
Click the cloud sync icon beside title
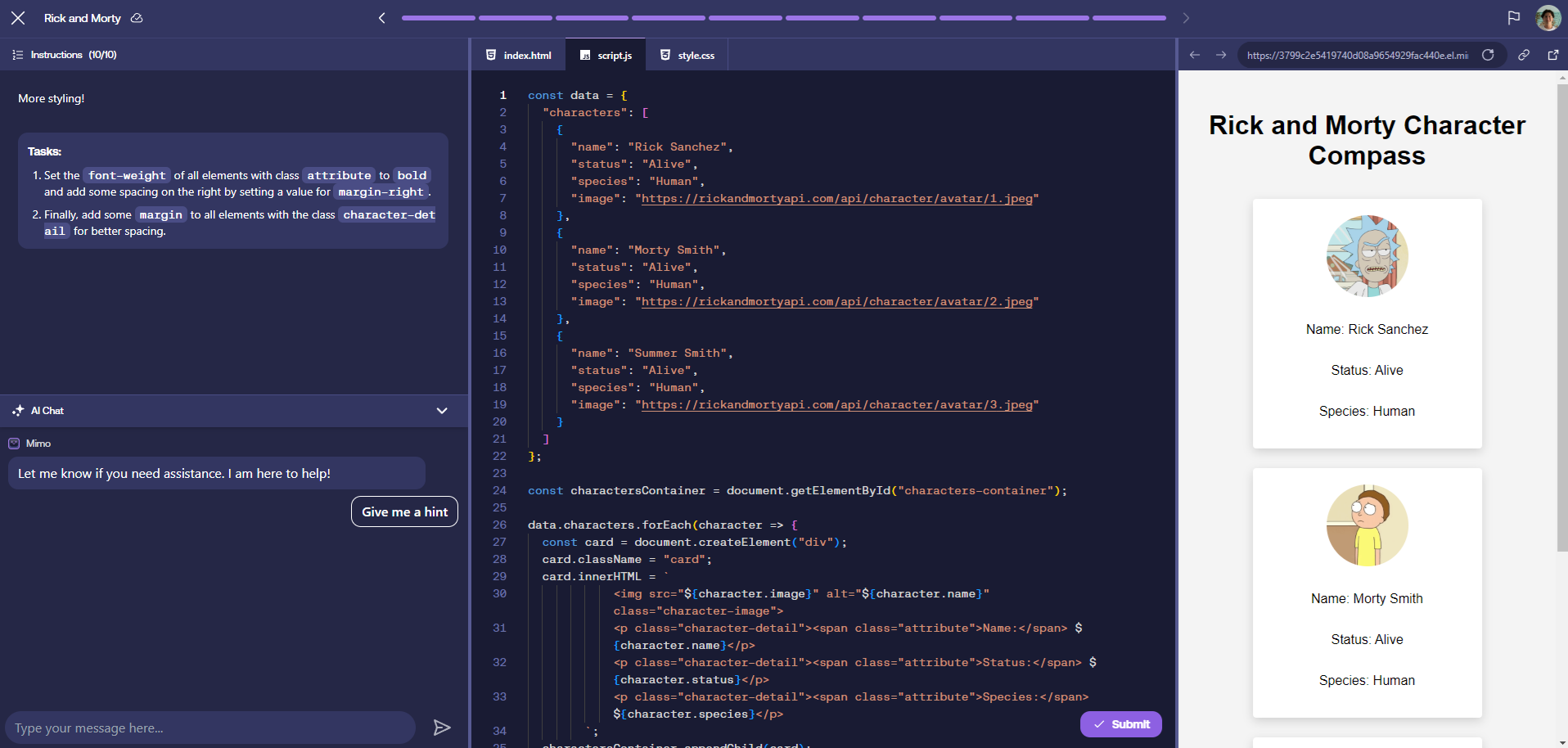pos(137,18)
